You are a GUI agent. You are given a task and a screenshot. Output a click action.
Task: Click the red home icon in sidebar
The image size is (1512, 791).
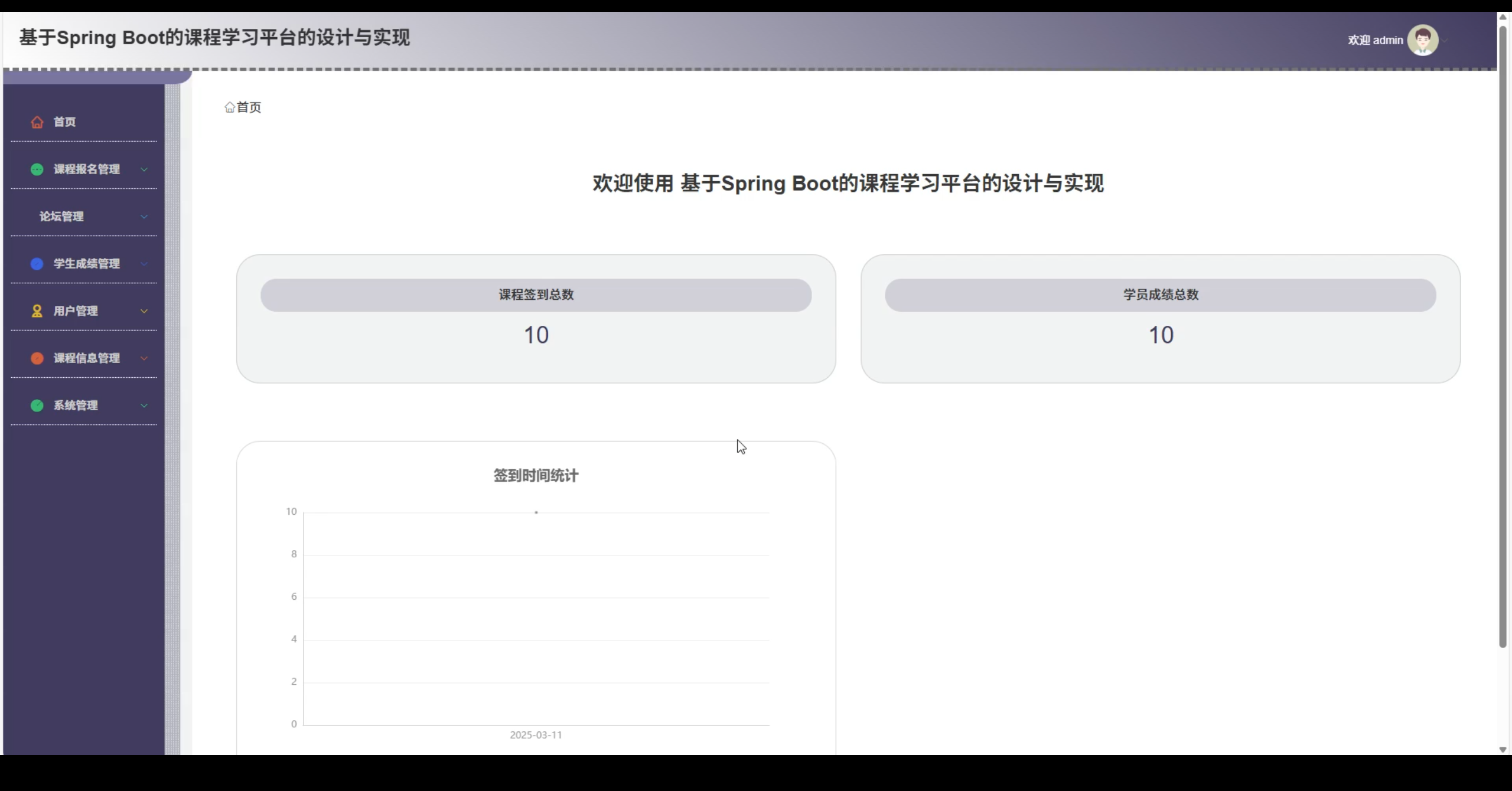click(x=37, y=122)
